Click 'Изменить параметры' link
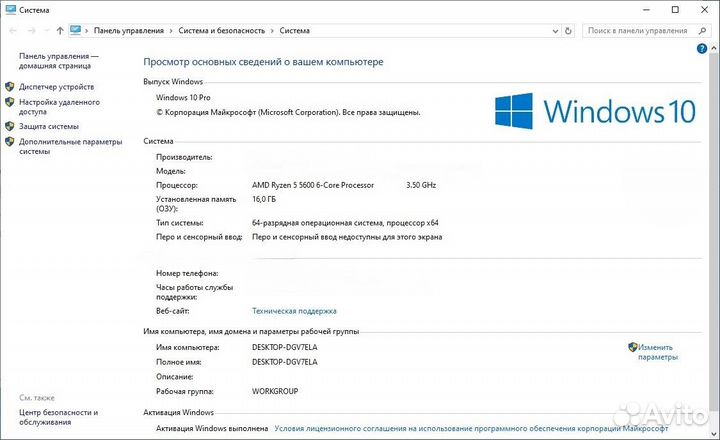This screenshot has height=440, width=720. pyautogui.click(x=657, y=351)
